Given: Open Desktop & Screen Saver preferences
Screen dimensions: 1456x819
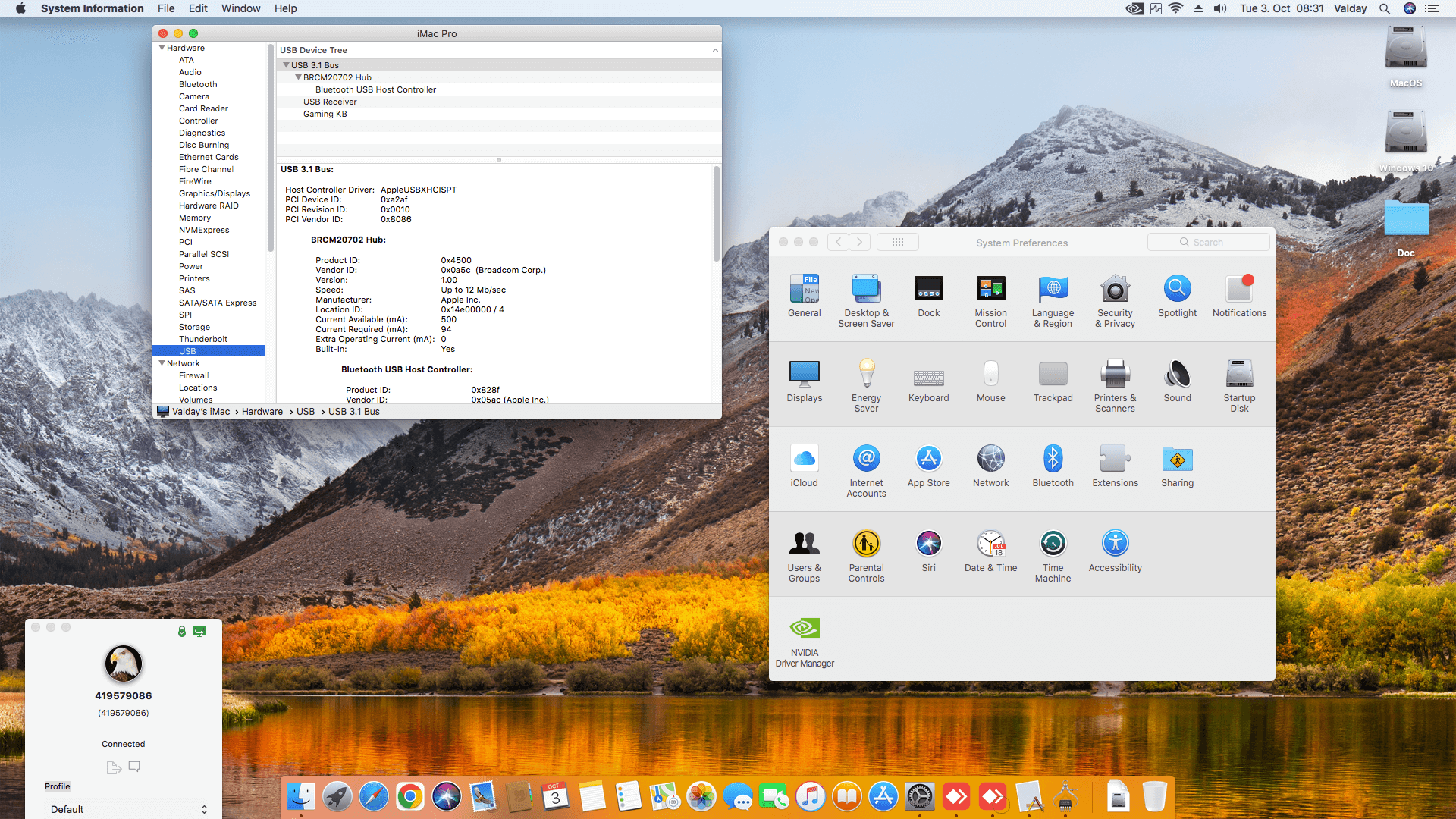Looking at the screenshot, I should 866,301.
